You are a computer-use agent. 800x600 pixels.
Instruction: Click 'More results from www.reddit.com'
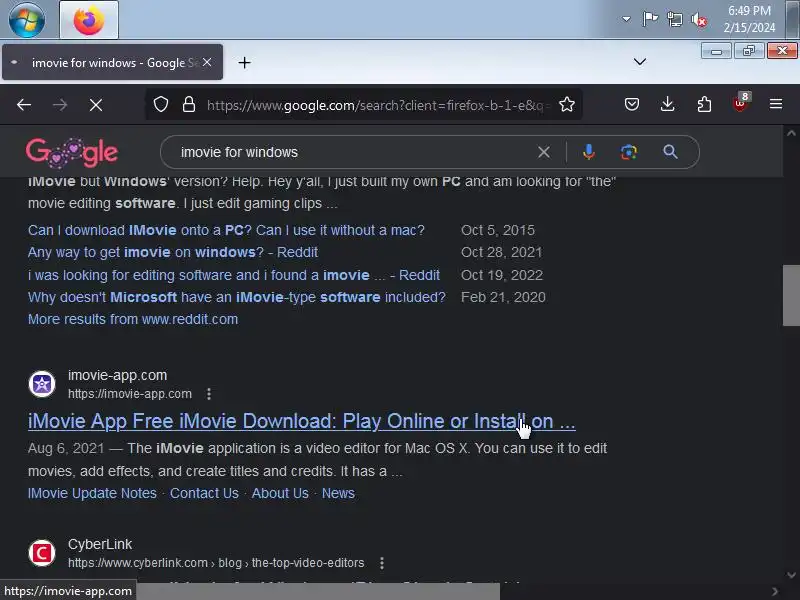coord(133,319)
